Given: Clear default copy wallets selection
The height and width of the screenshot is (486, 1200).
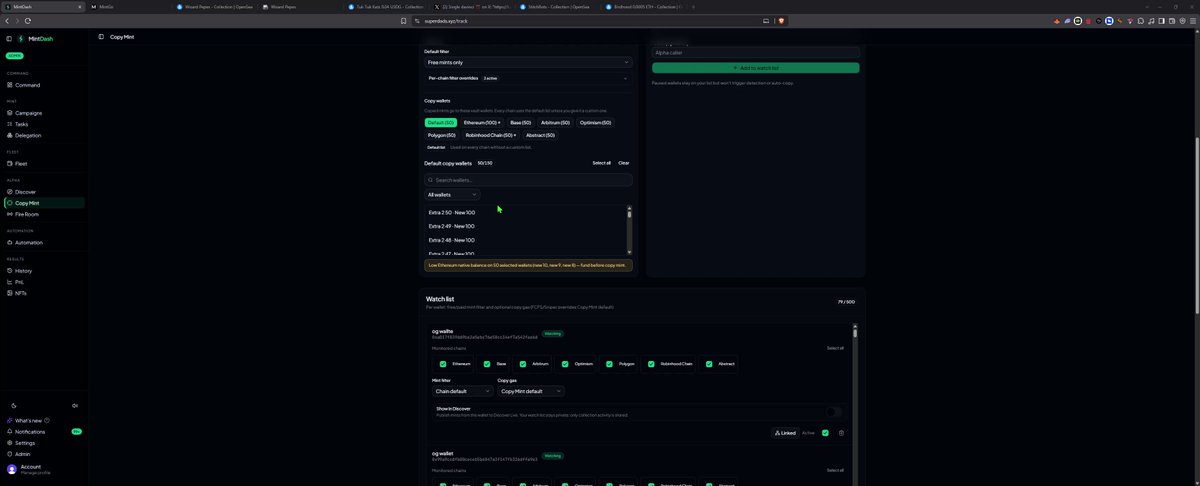Looking at the screenshot, I should coord(623,163).
